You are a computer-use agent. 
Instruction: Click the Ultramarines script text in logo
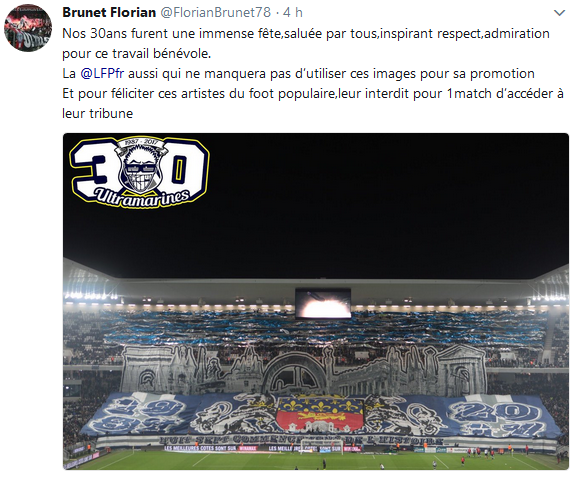[x=142, y=198]
